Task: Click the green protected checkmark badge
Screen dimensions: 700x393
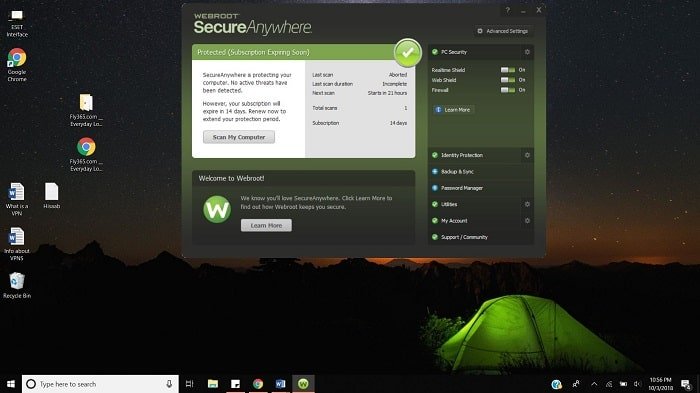Action: tap(408, 53)
